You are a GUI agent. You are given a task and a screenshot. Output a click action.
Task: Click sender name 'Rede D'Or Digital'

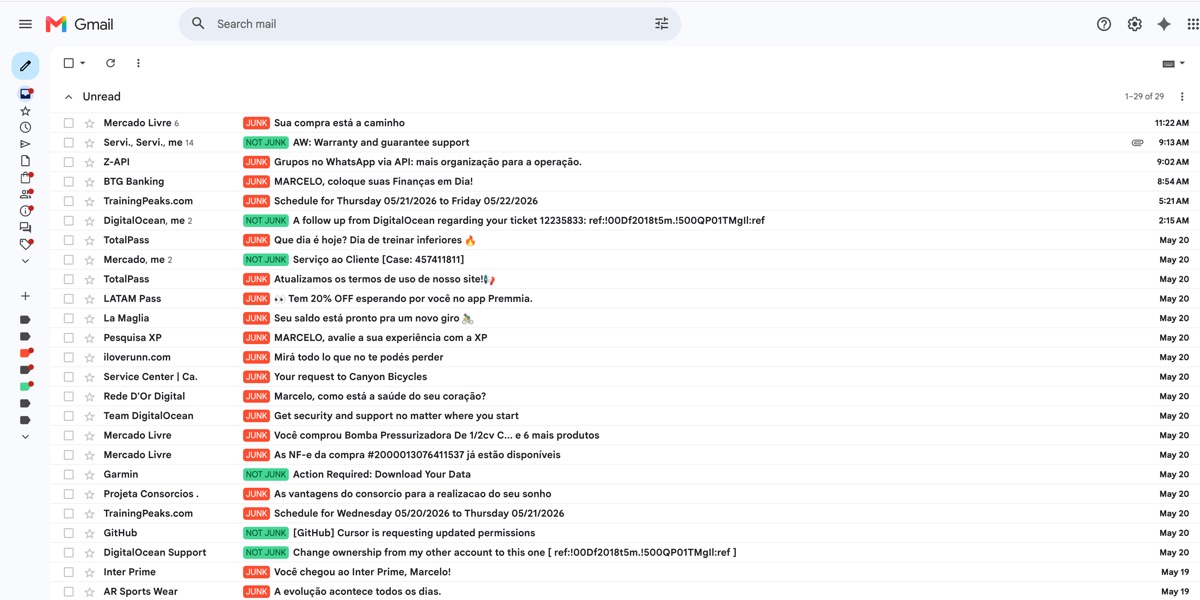click(144, 397)
